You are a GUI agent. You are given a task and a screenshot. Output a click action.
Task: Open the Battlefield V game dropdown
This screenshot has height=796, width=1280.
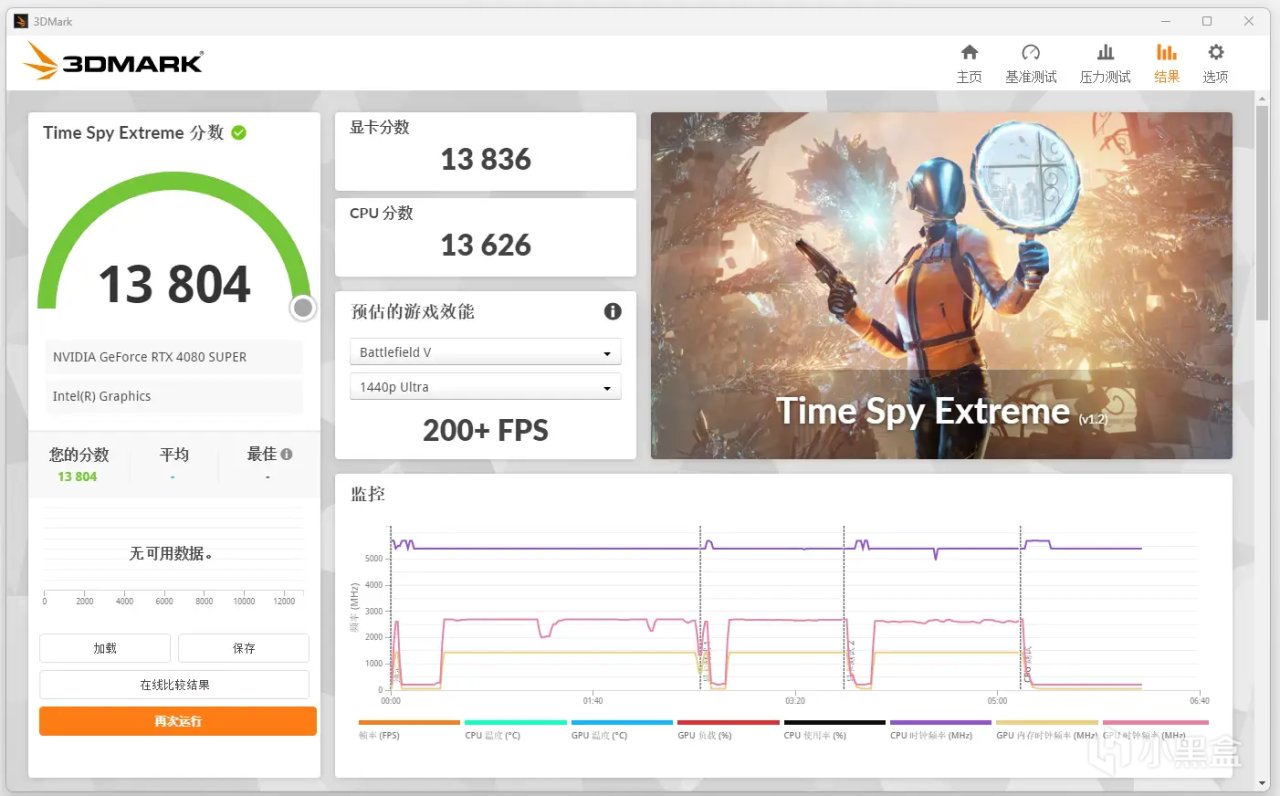485,352
